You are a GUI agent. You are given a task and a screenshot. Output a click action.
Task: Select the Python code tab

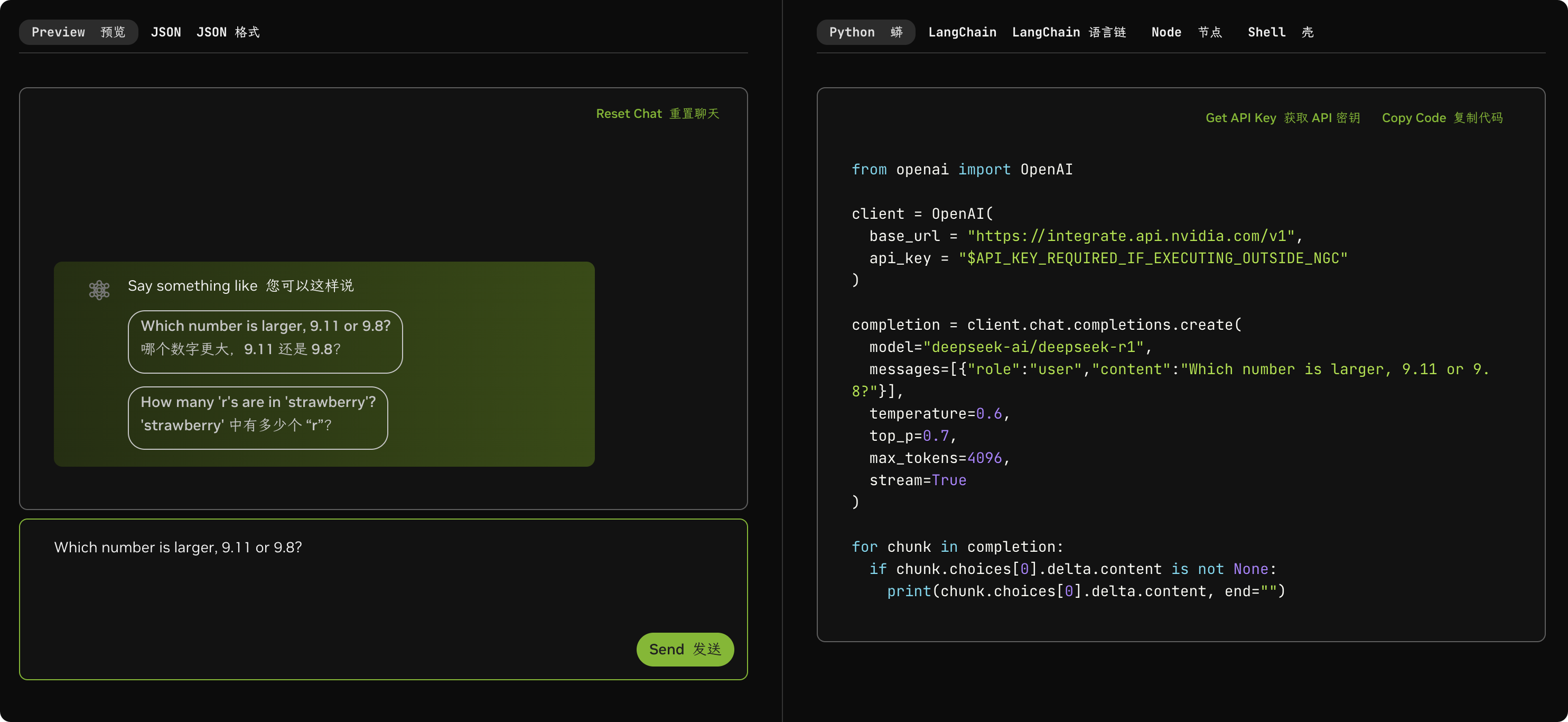click(x=865, y=32)
